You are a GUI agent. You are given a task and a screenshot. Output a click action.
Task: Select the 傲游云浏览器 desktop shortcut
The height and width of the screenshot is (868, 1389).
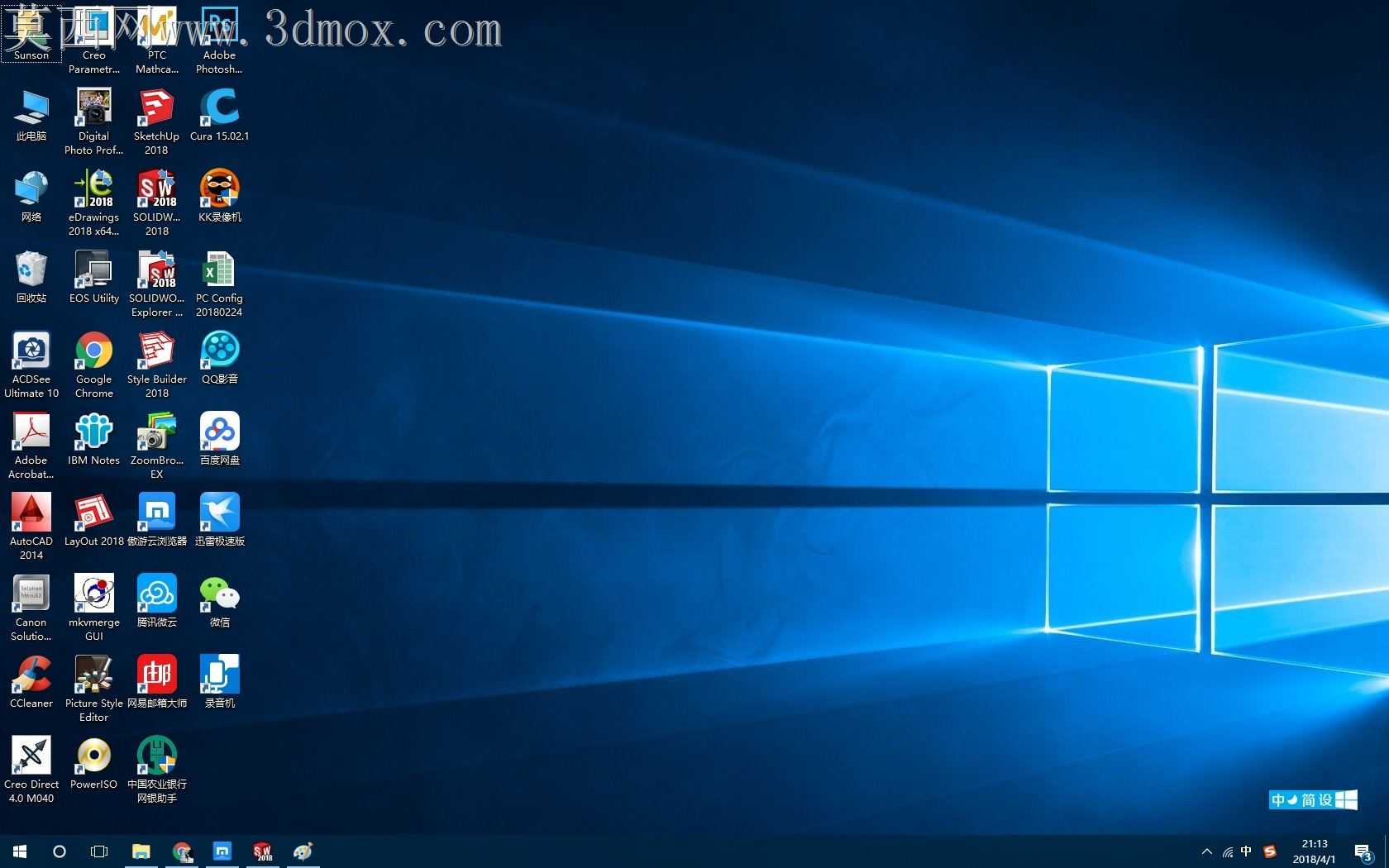coord(157,520)
